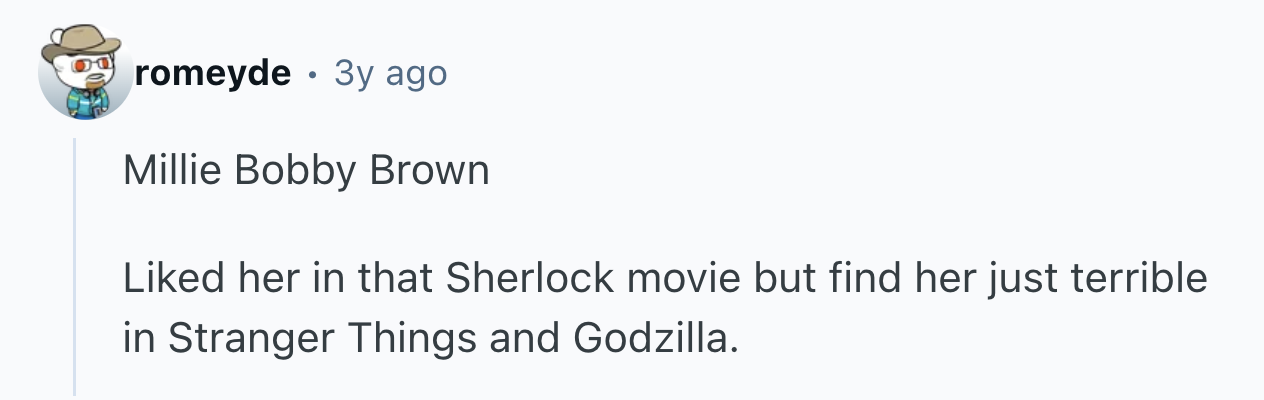Click the word 'Millie' in the comment
Screen dimensions: 1264x400
coord(161,171)
